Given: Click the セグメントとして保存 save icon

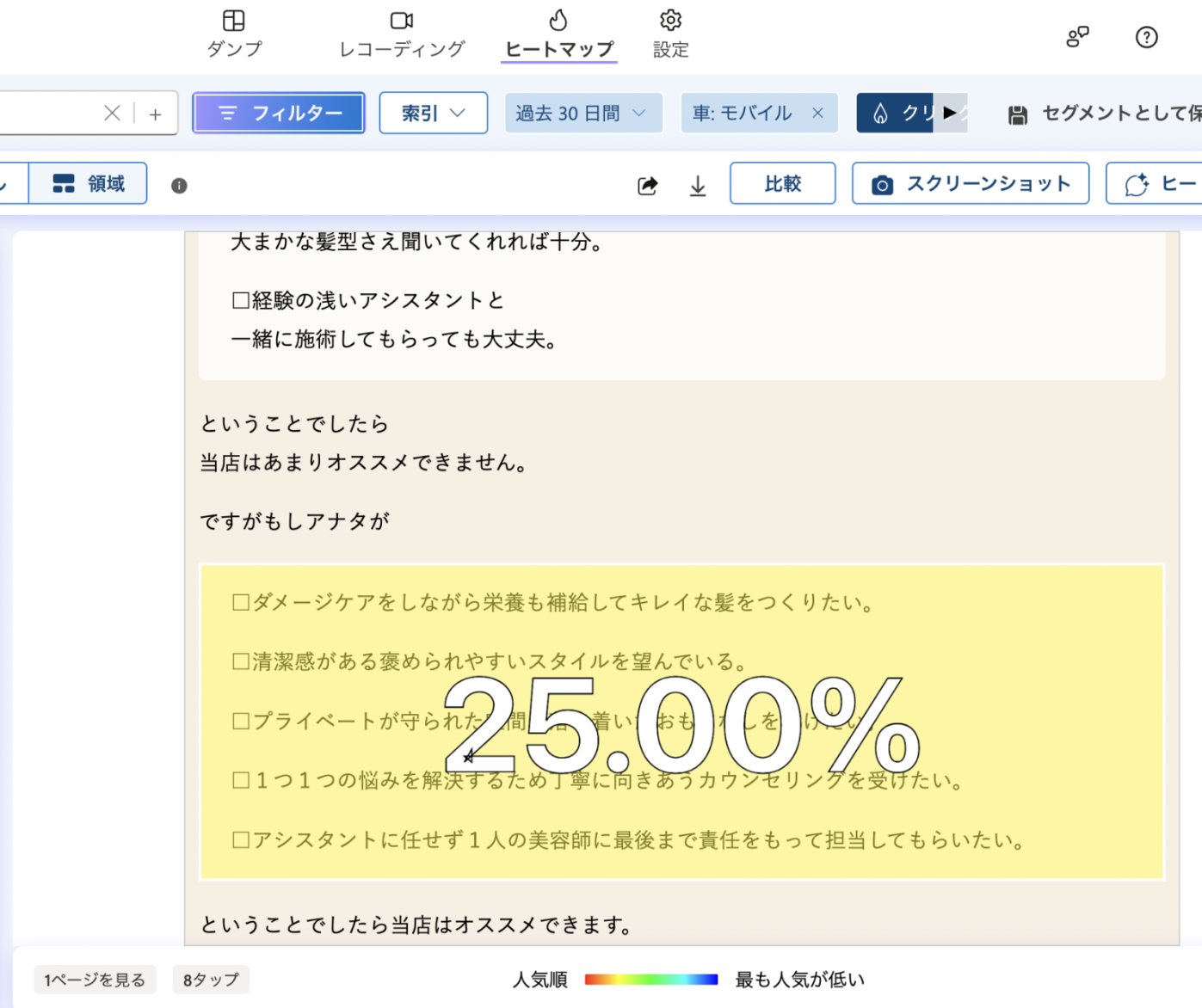Looking at the screenshot, I should click(x=1018, y=114).
